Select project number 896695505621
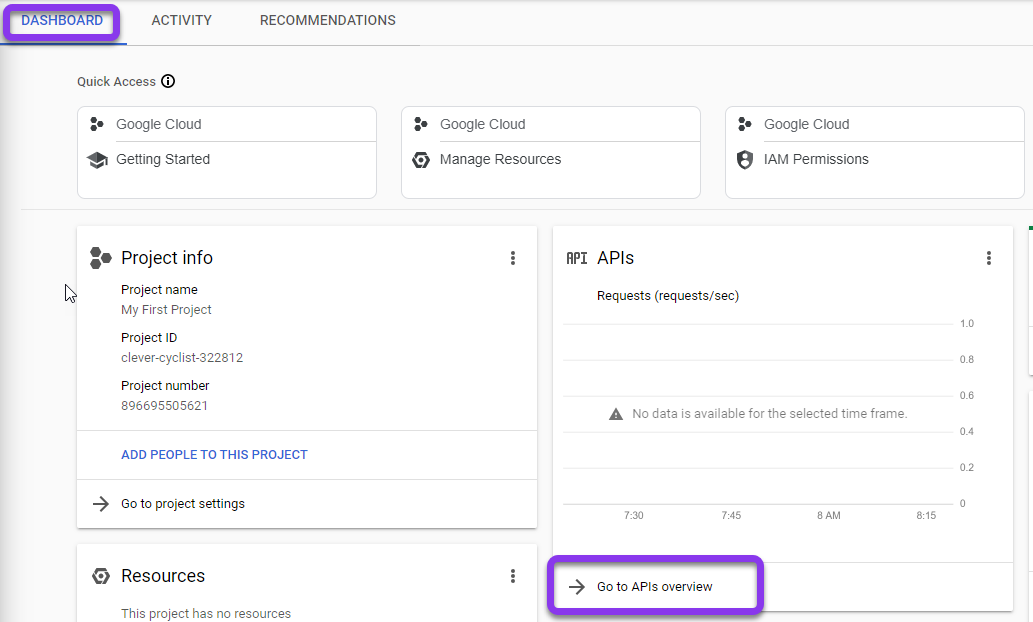This screenshot has width=1033, height=622. (x=164, y=406)
